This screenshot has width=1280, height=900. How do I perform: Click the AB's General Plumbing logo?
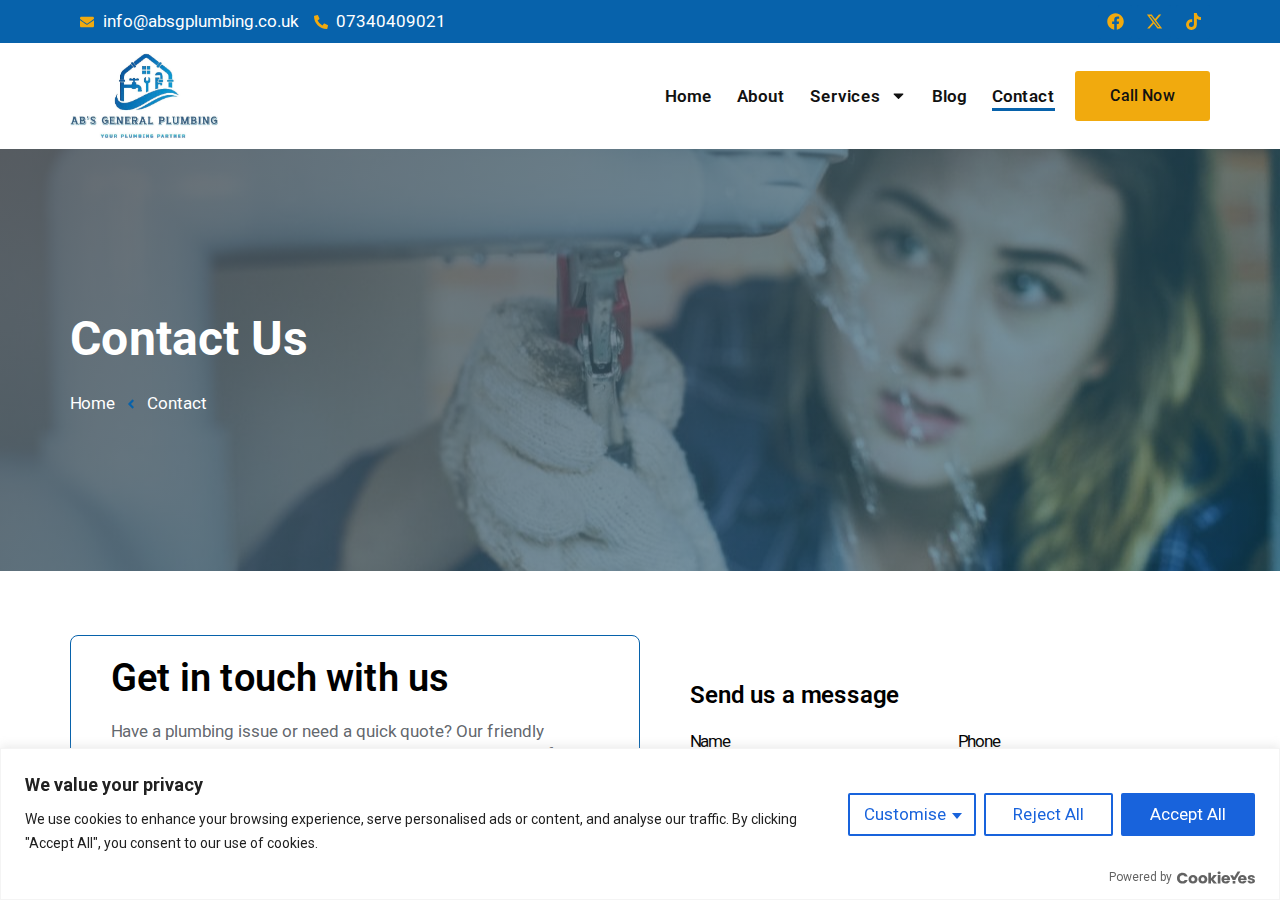click(144, 96)
